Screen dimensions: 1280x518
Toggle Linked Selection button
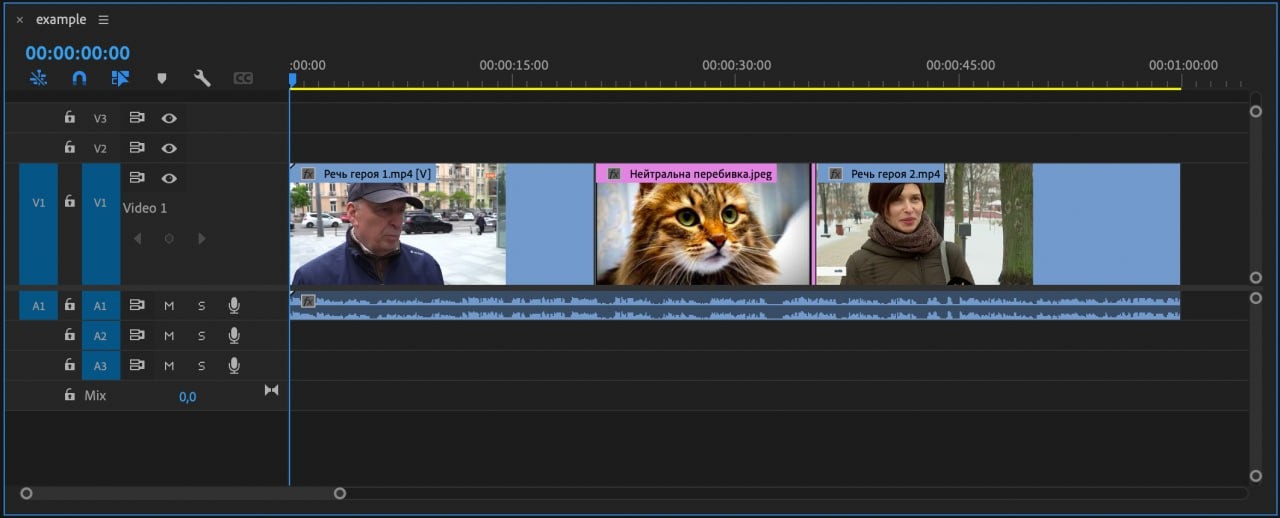[x=121, y=78]
